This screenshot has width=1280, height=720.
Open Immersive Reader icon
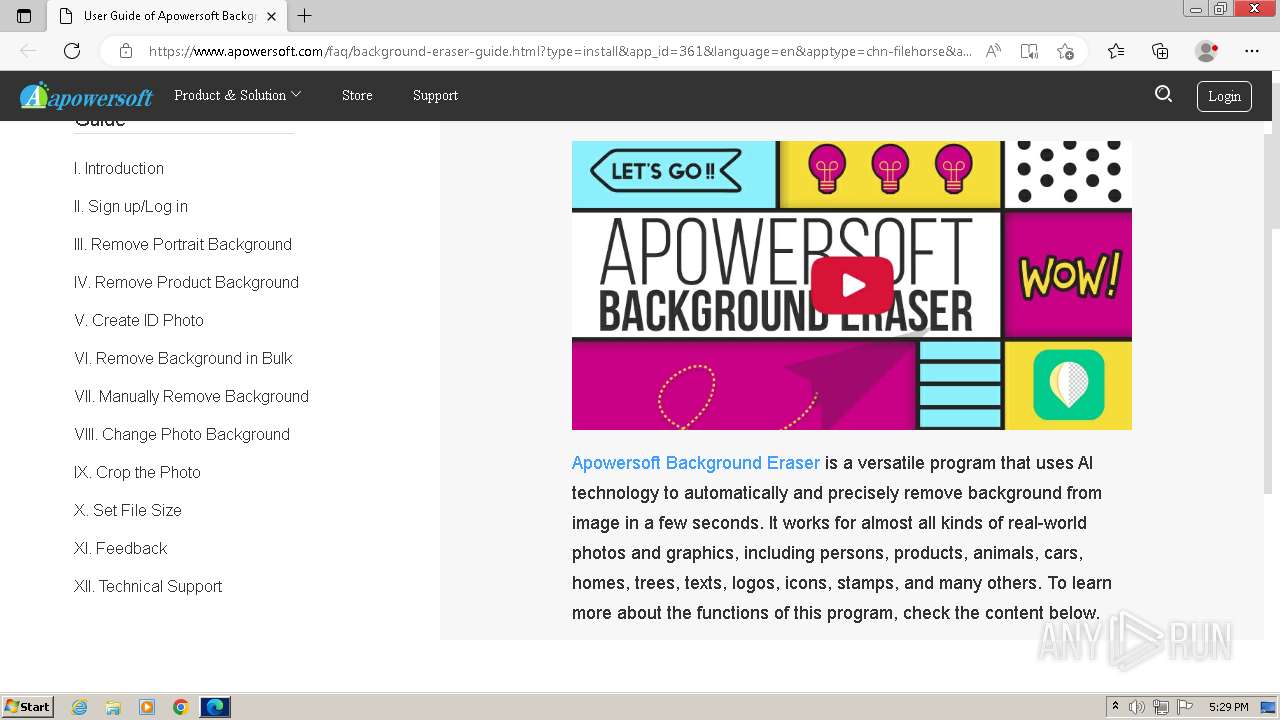pos(1029,51)
